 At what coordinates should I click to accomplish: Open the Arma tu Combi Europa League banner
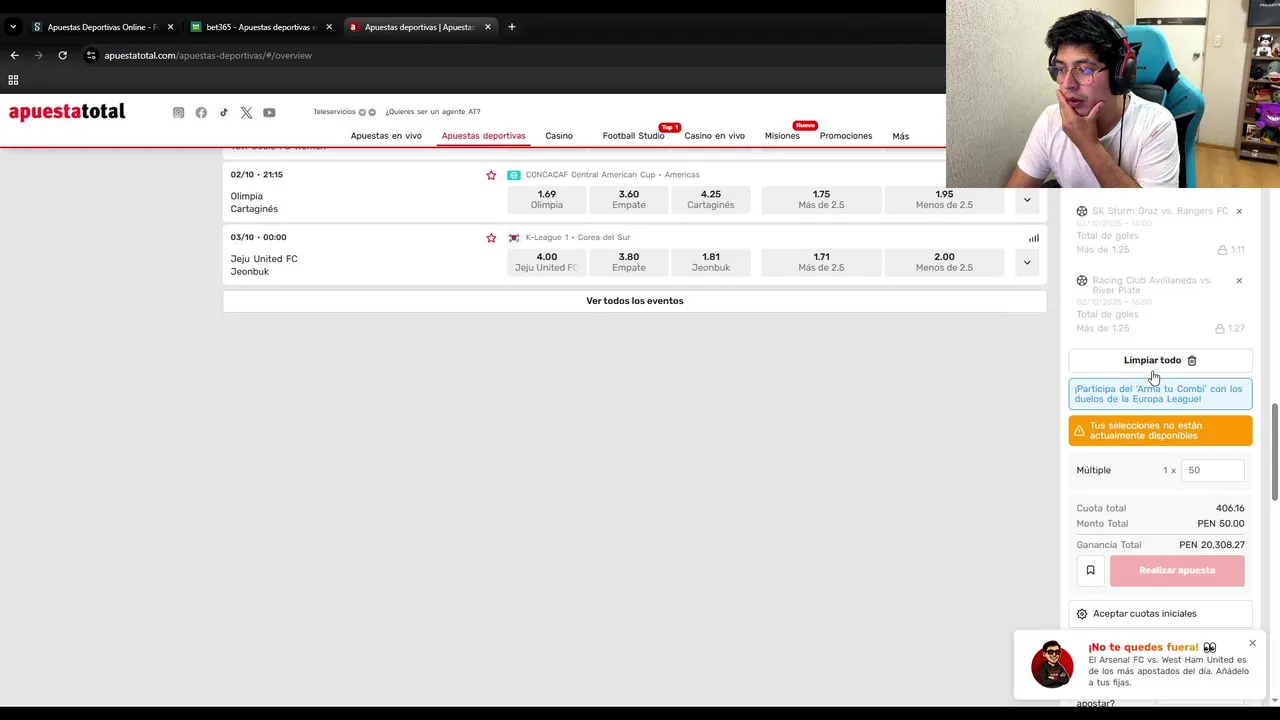pyautogui.click(x=1160, y=394)
